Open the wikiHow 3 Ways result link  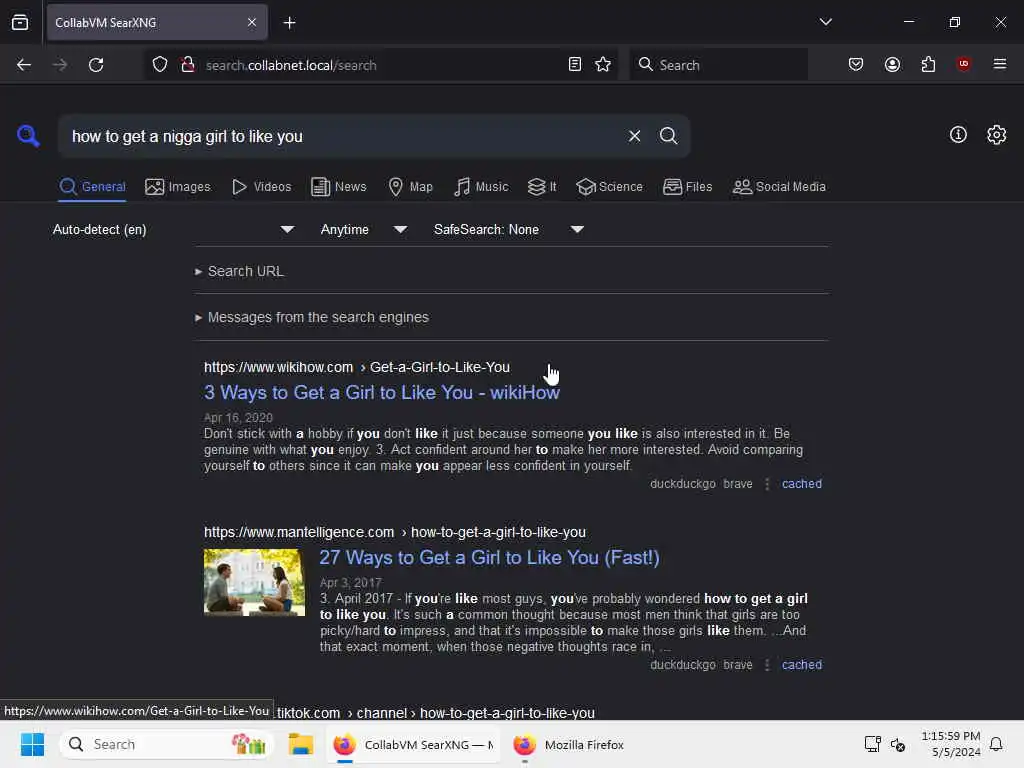(x=382, y=392)
